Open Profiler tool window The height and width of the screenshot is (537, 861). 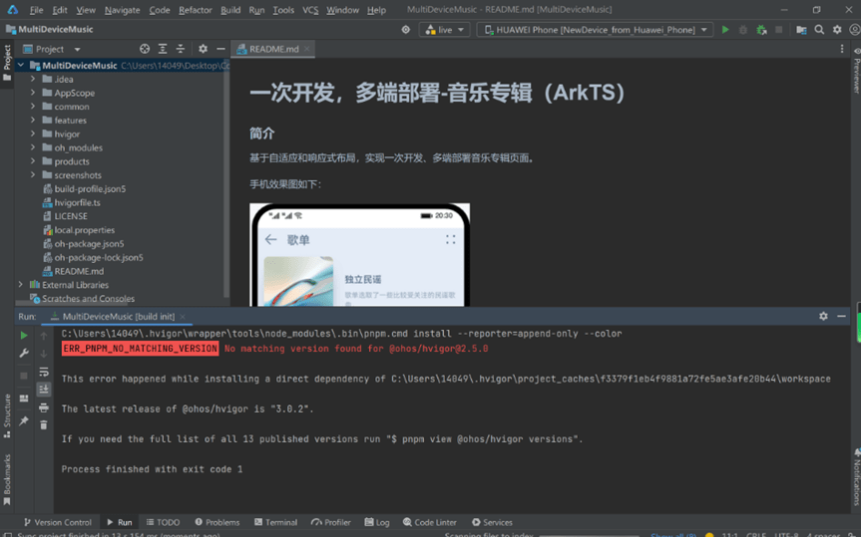[331, 522]
